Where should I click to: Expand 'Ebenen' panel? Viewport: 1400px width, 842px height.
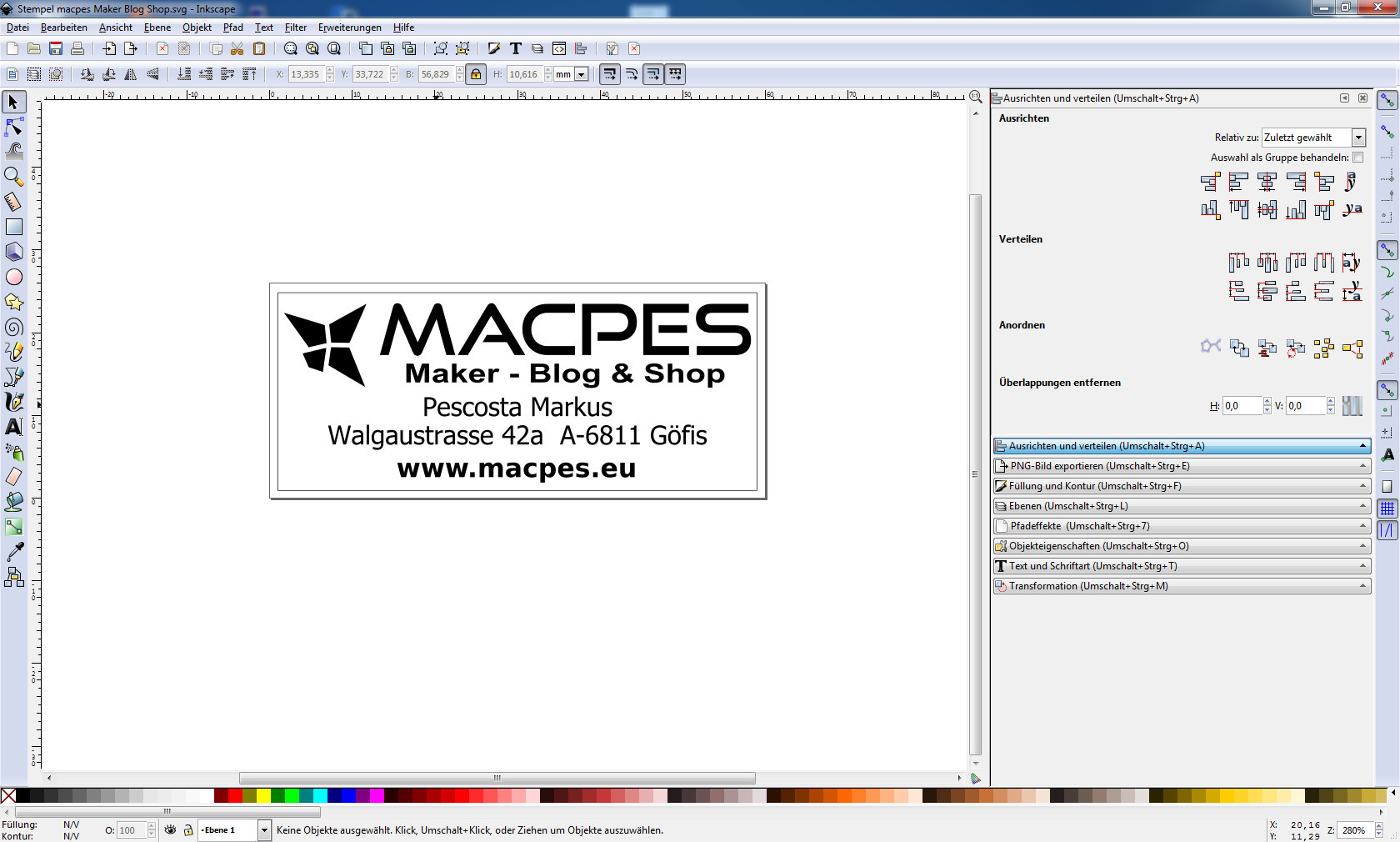tap(1182, 506)
